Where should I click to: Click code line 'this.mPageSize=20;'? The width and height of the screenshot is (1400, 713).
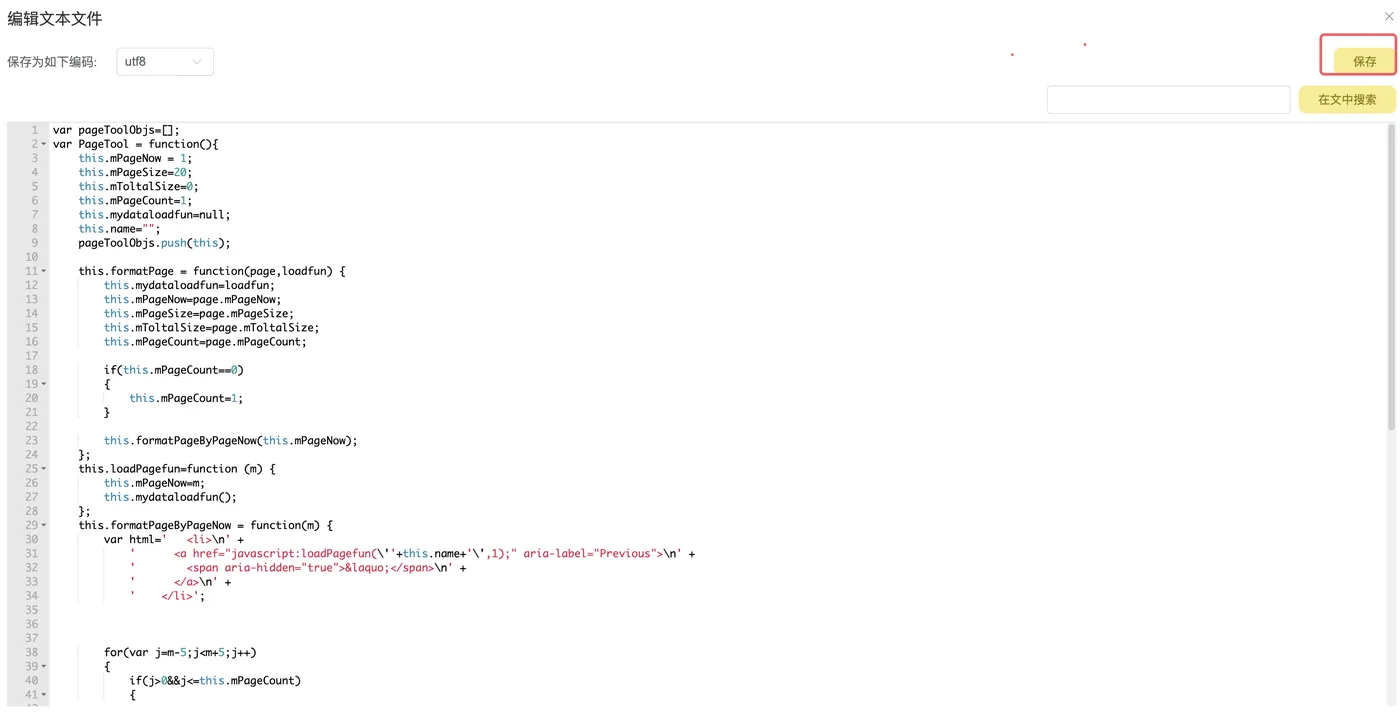point(135,172)
